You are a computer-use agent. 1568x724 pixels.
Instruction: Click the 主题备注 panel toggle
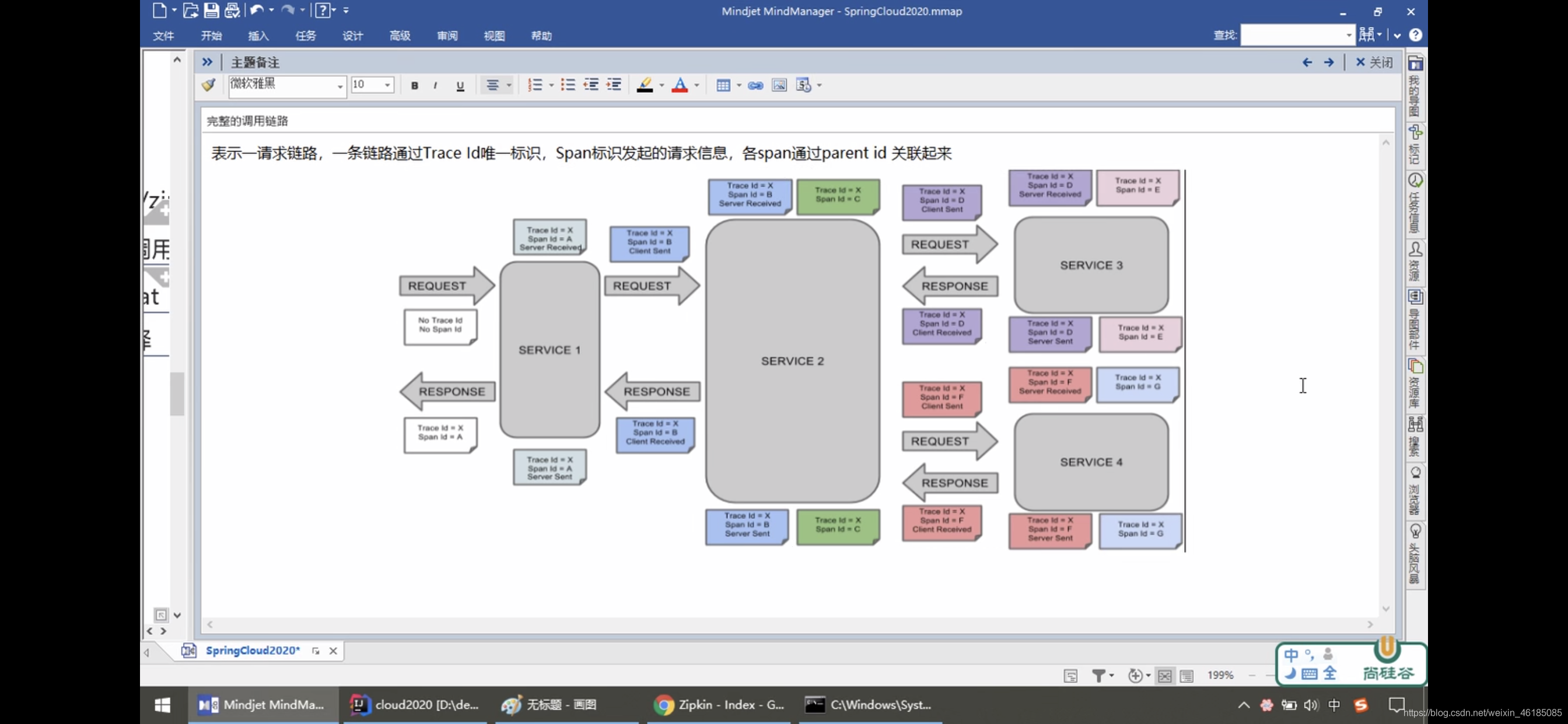pos(207,61)
